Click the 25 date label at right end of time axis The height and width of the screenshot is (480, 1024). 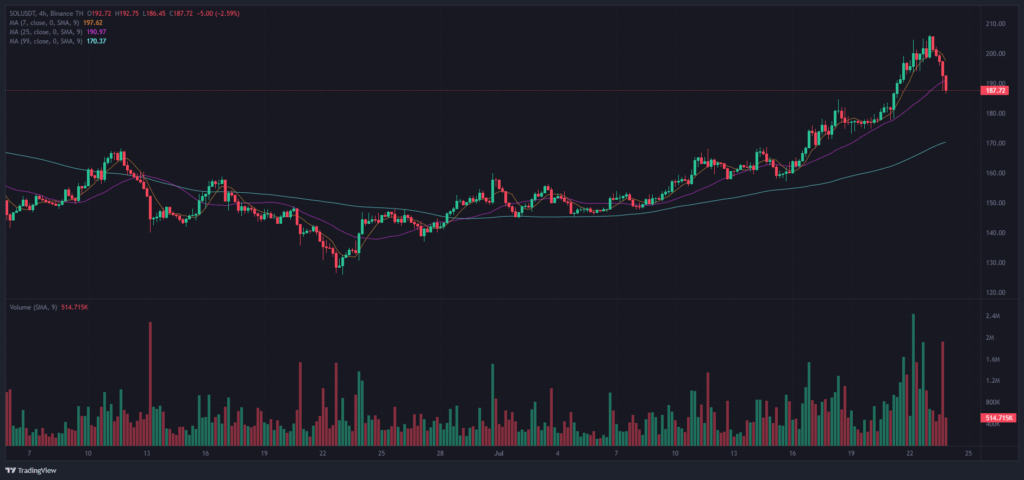tap(969, 453)
